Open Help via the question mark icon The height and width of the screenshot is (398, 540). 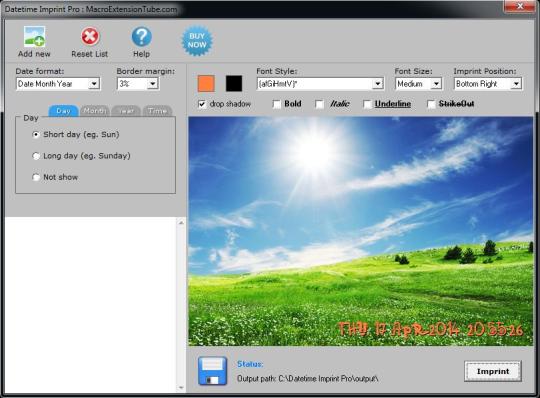(142, 36)
